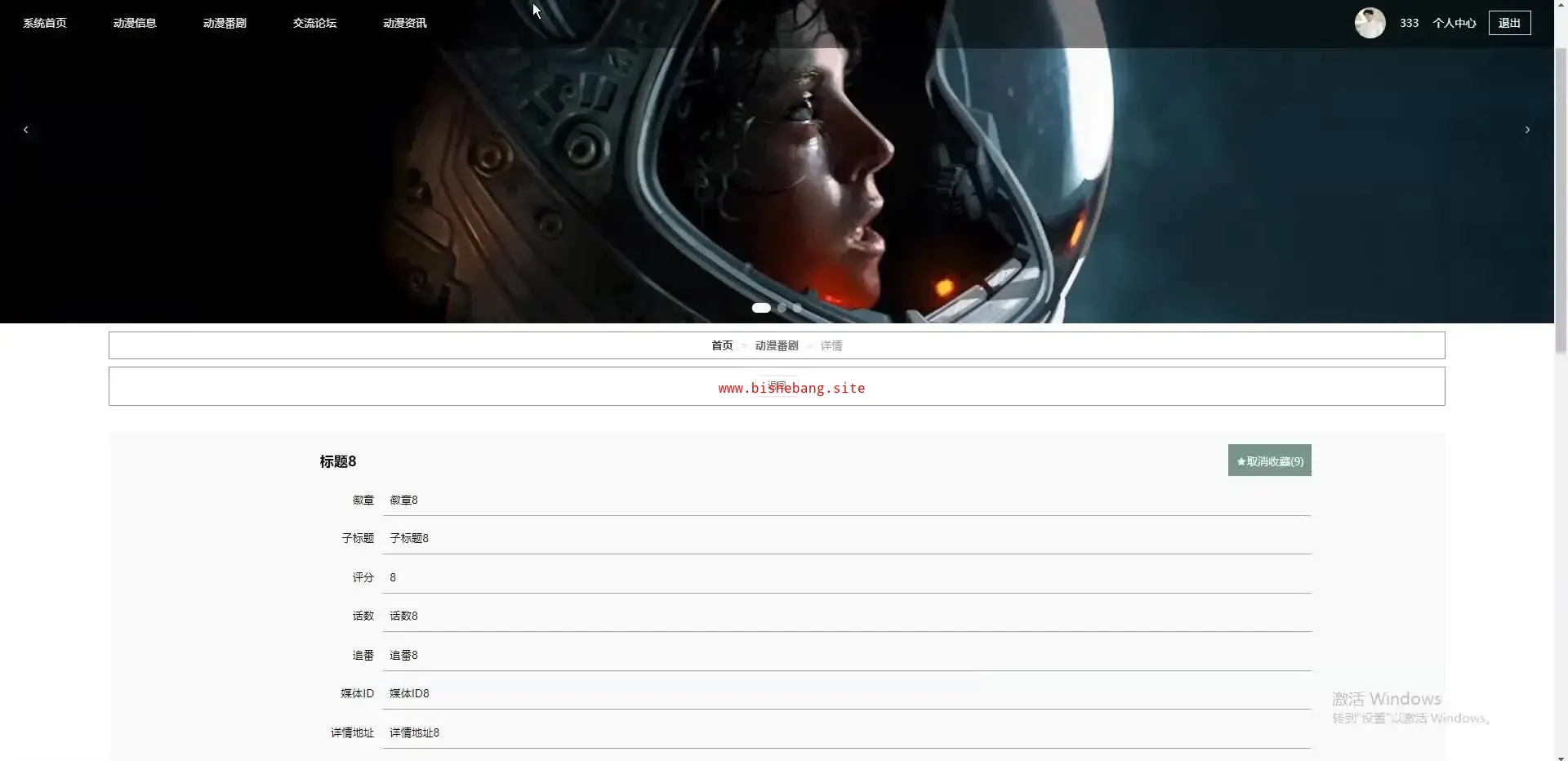Jump to the second carousel indicator dot
The image size is (1568, 761).
coord(782,308)
